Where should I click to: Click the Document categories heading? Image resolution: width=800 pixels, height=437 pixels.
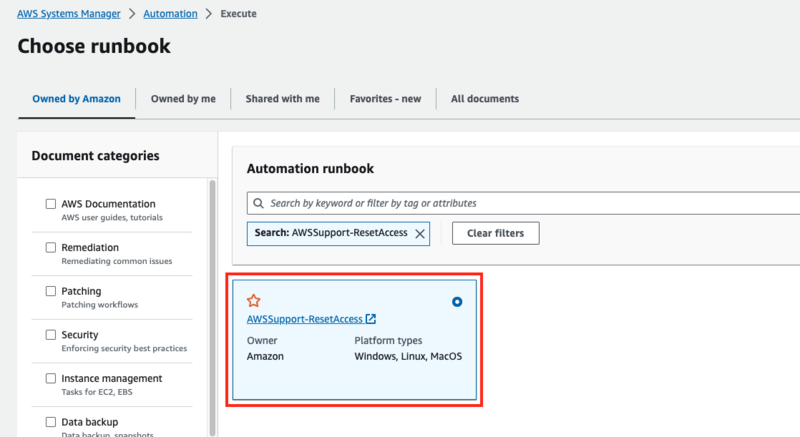click(x=95, y=156)
